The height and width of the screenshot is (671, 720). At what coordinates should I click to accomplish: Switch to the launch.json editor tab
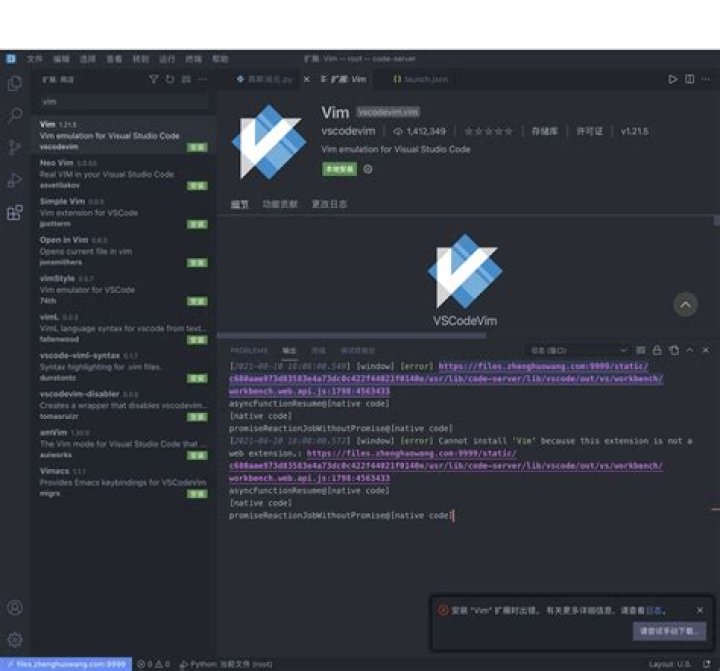tap(421, 79)
